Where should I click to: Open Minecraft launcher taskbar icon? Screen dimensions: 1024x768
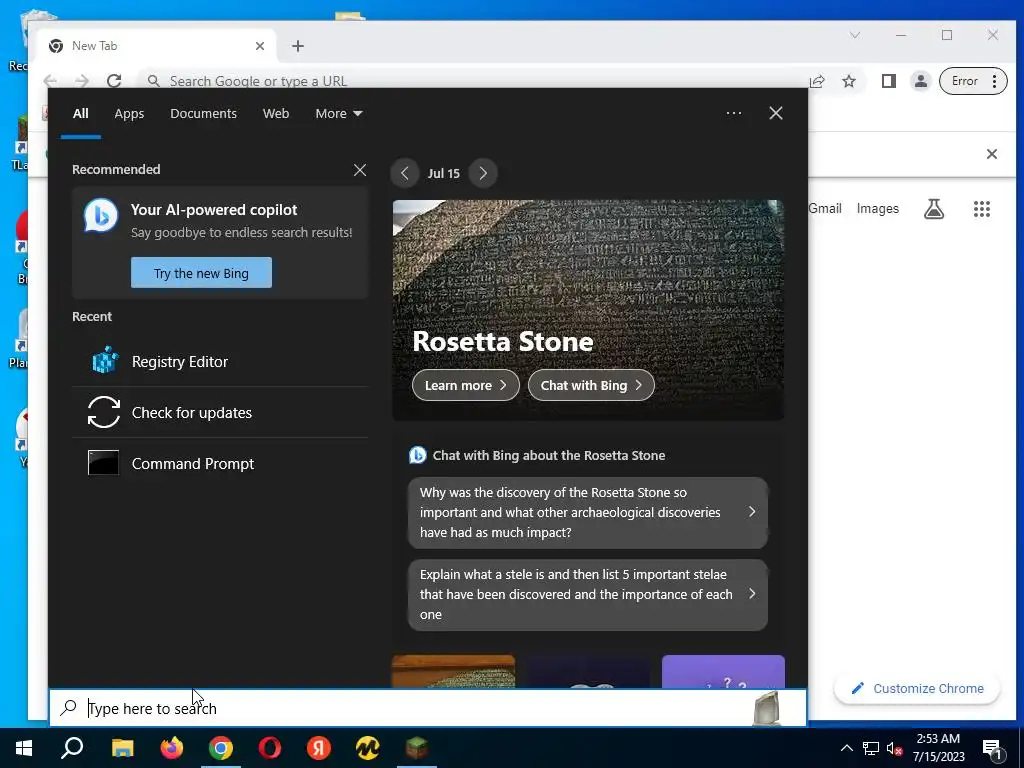click(x=417, y=748)
